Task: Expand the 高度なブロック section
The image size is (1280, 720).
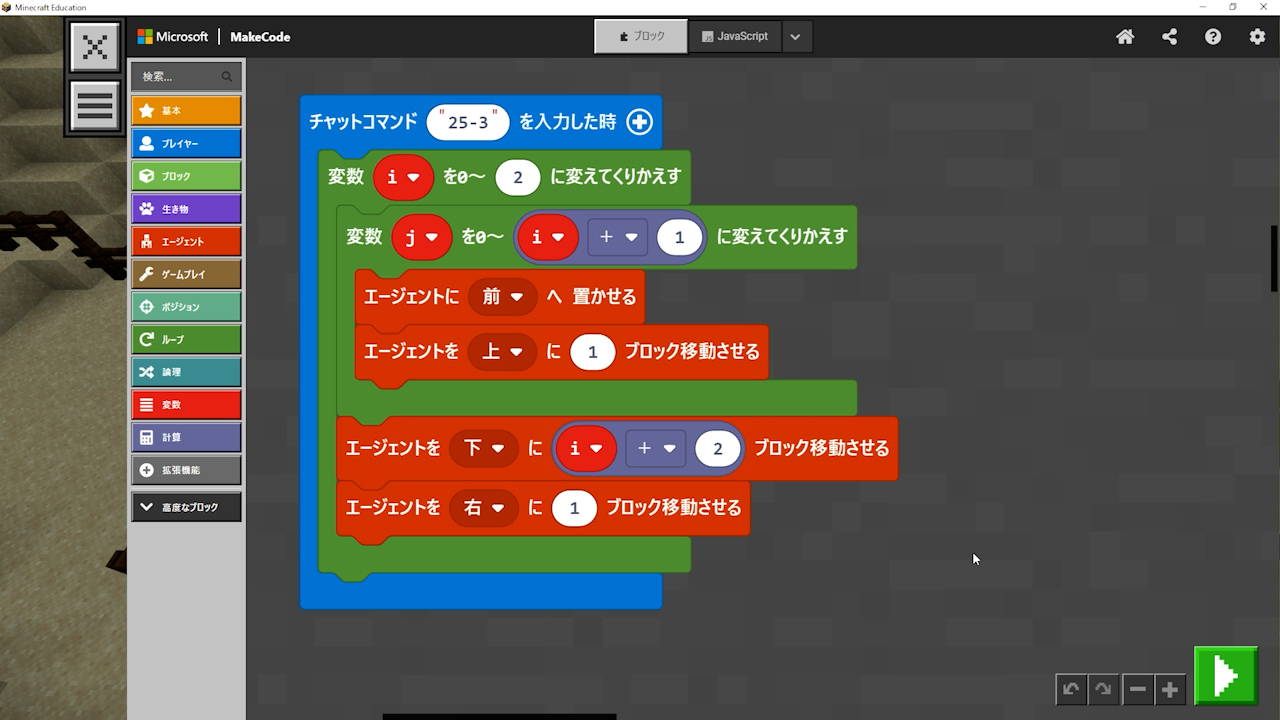Action: click(186, 507)
